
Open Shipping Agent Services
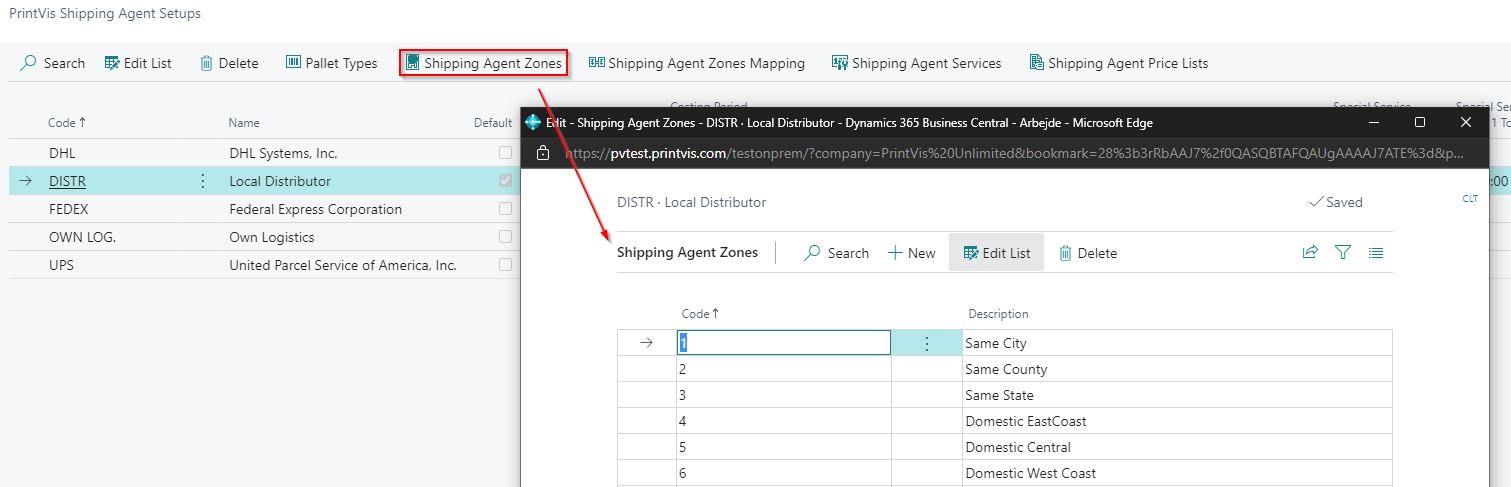pos(916,63)
